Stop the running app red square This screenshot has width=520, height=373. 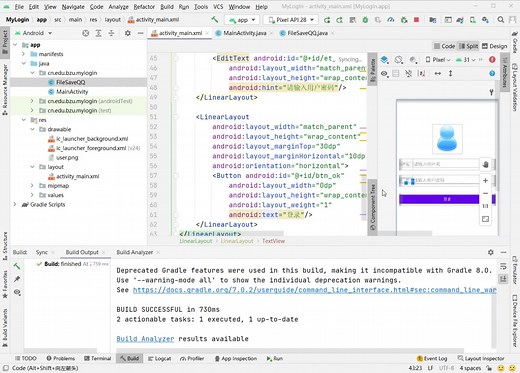coord(416,20)
